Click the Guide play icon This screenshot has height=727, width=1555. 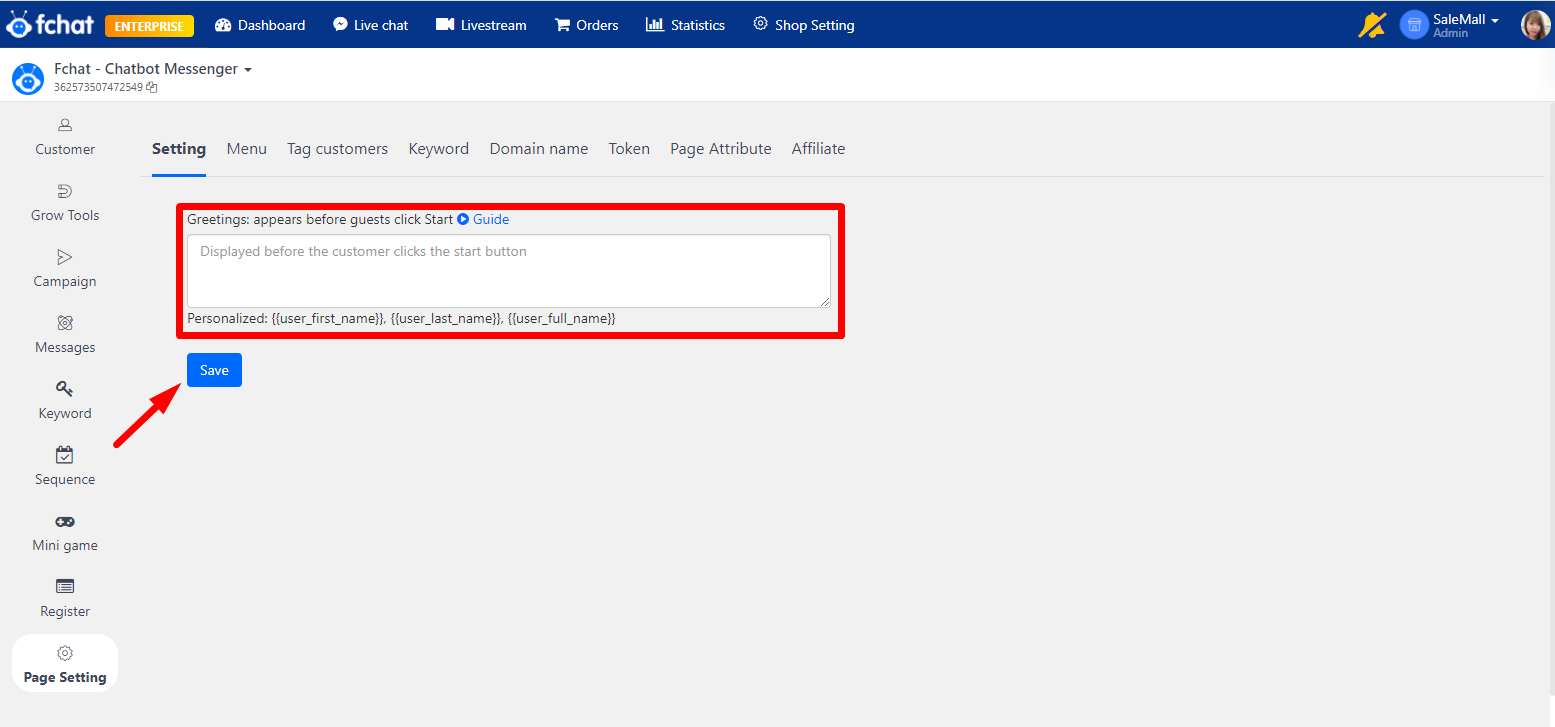pos(463,219)
